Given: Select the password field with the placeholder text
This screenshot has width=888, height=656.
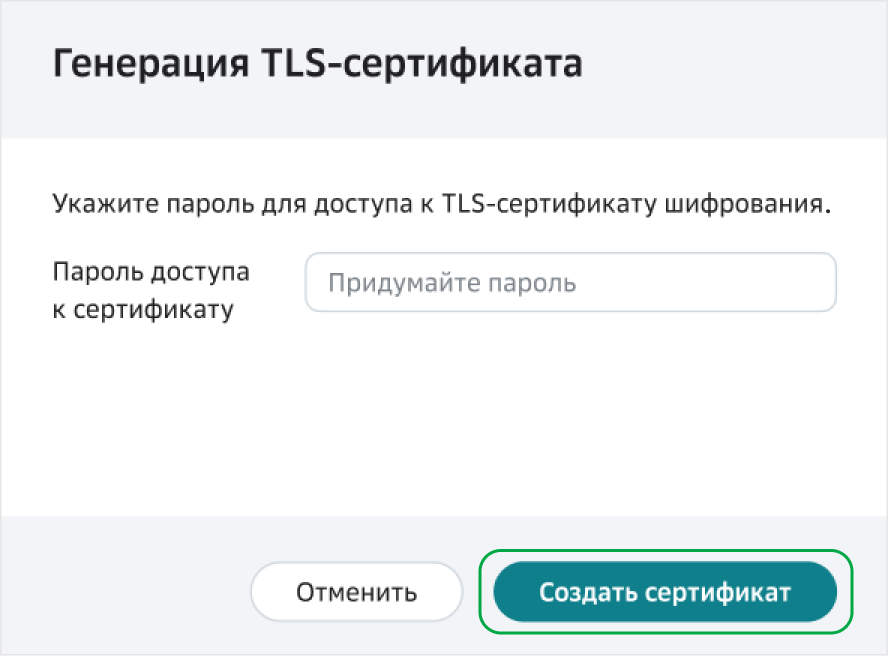Looking at the screenshot, I should [x=570, y=282].
